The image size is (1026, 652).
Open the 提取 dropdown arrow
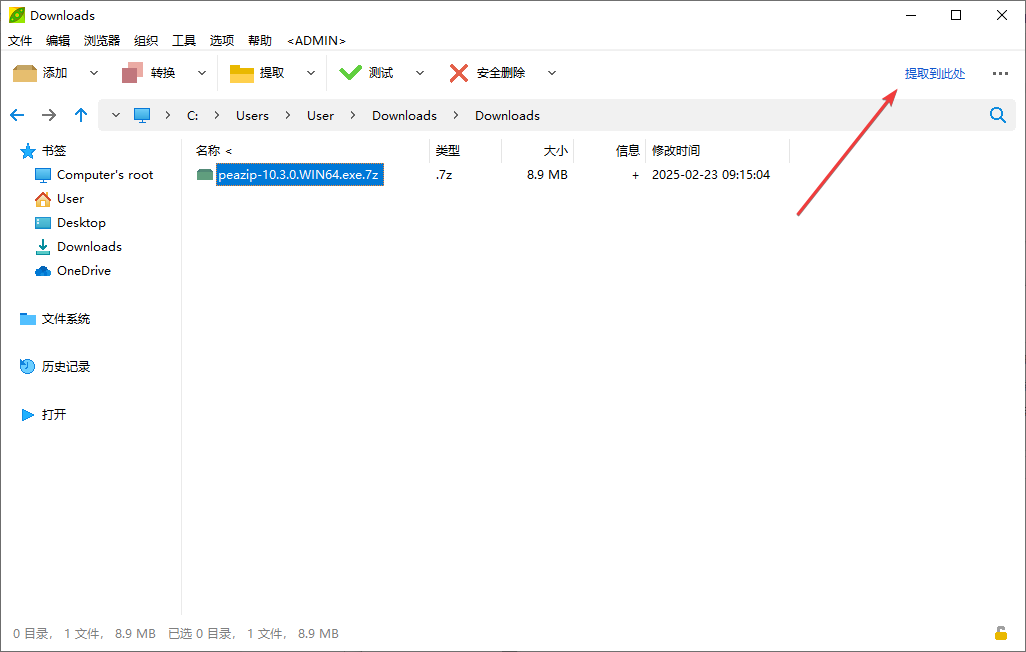point(310,72)
